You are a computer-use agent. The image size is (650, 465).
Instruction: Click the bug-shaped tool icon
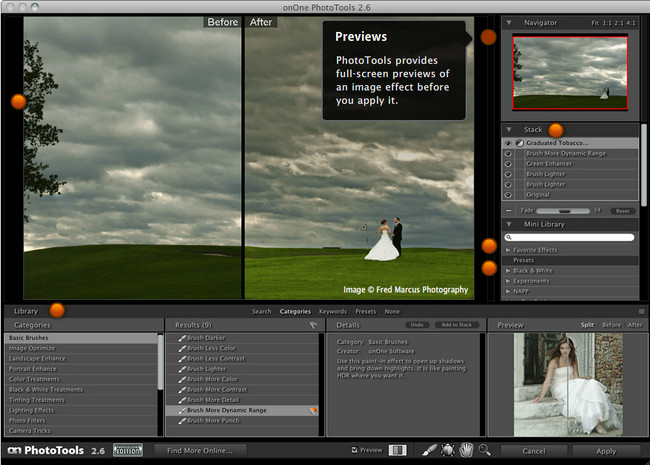(447, 451)
